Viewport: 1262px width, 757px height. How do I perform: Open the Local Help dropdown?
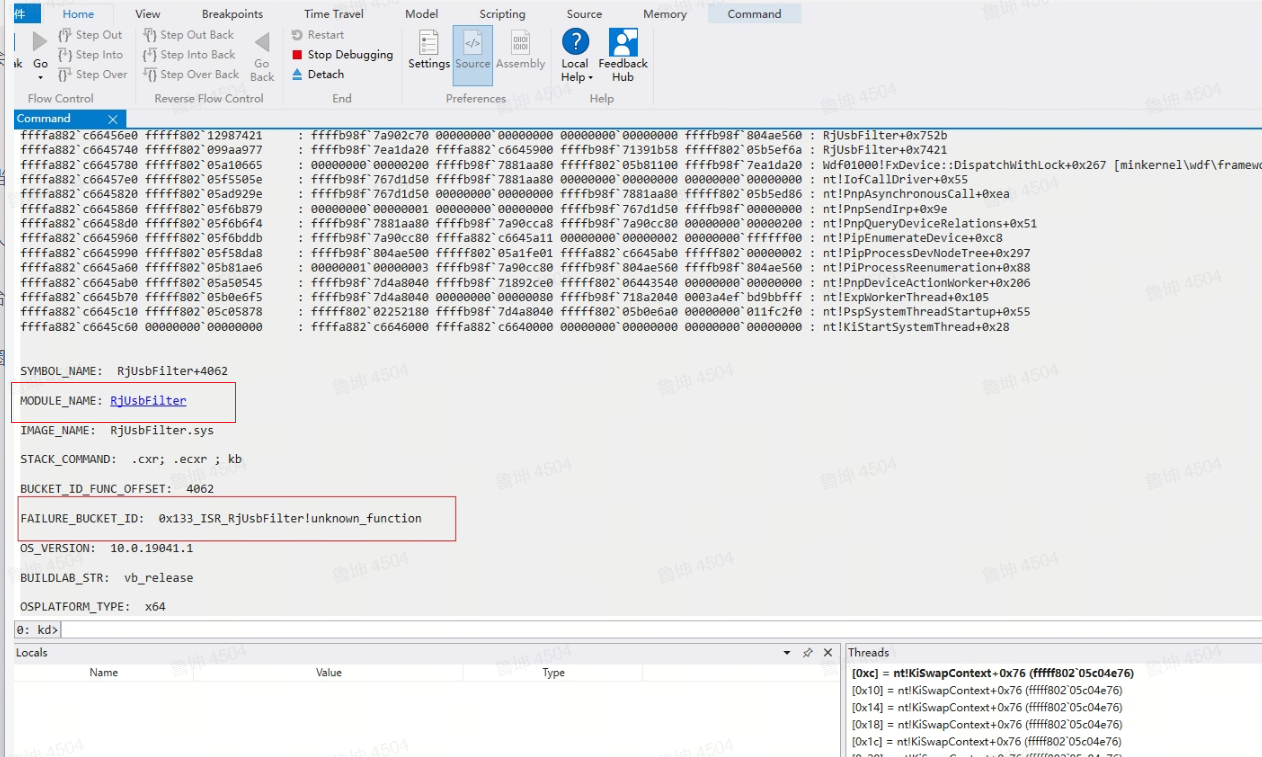coord(576,77)
